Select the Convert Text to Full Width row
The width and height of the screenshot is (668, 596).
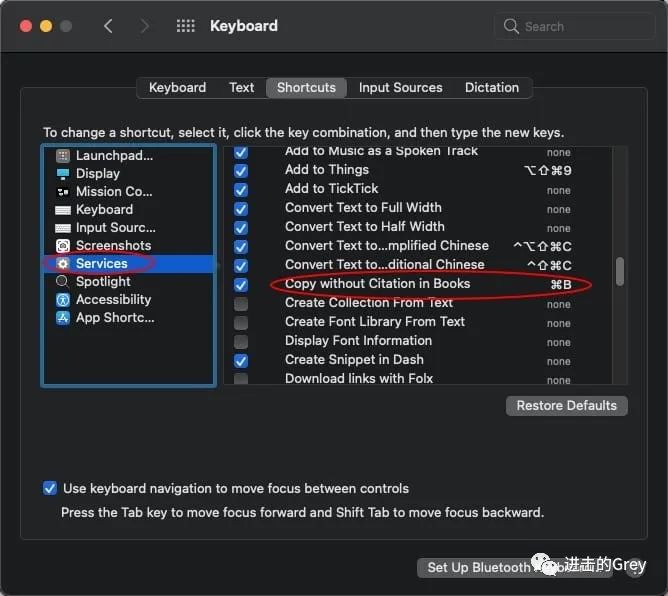tap(418, 208)
